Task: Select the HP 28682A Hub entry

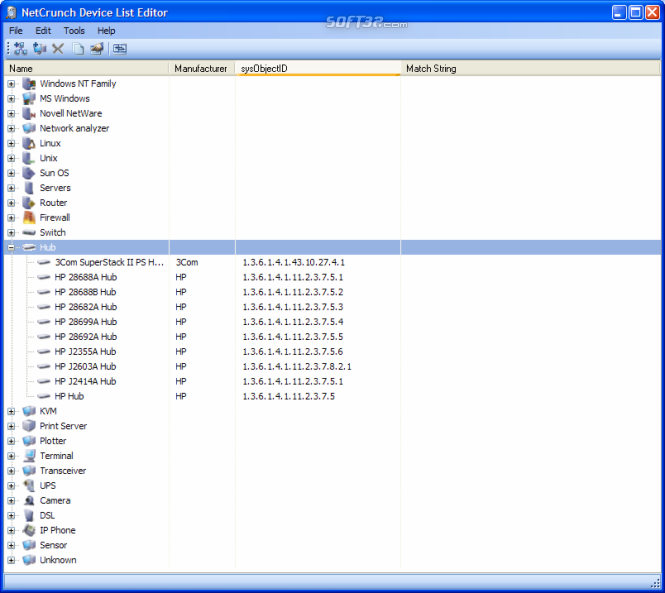Action: pos(86,307)
